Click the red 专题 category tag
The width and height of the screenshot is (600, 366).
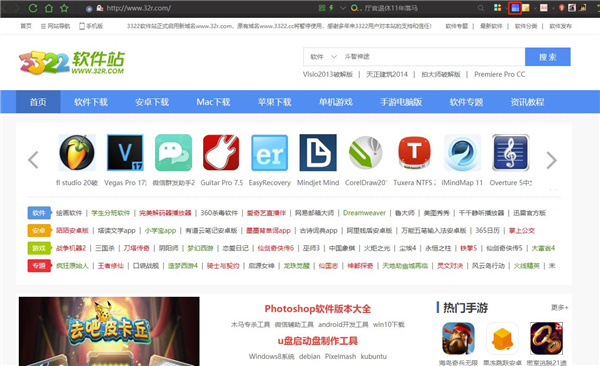[x=39, y=266]
